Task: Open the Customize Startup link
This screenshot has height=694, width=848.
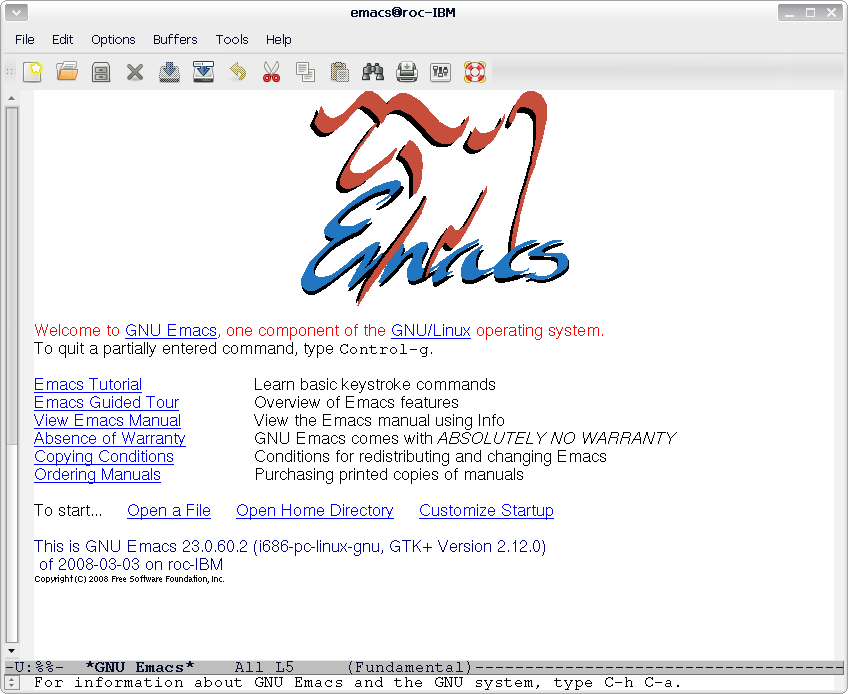Action: pyautogui.click(x=486, y=511)
